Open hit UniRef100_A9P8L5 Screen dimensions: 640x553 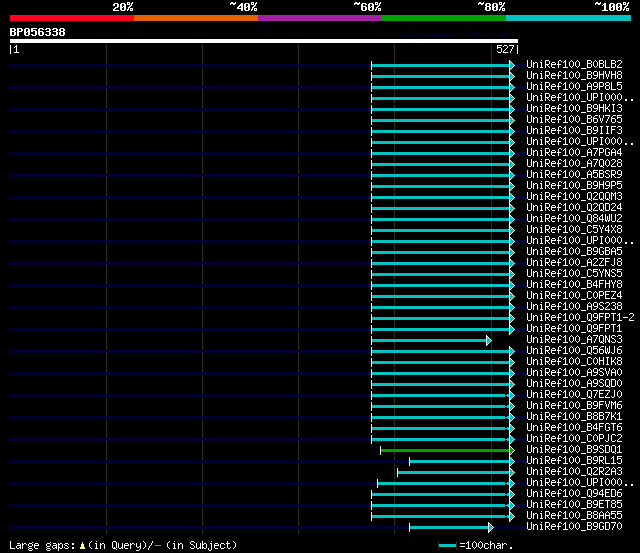pos(574,87)
